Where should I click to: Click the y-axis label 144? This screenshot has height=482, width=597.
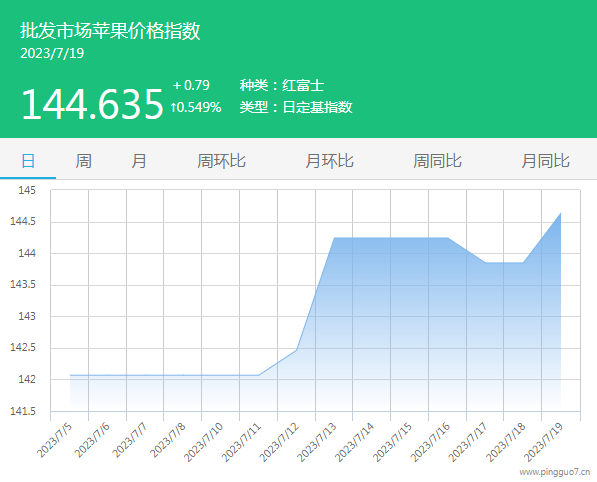click(x=27, y=253)
